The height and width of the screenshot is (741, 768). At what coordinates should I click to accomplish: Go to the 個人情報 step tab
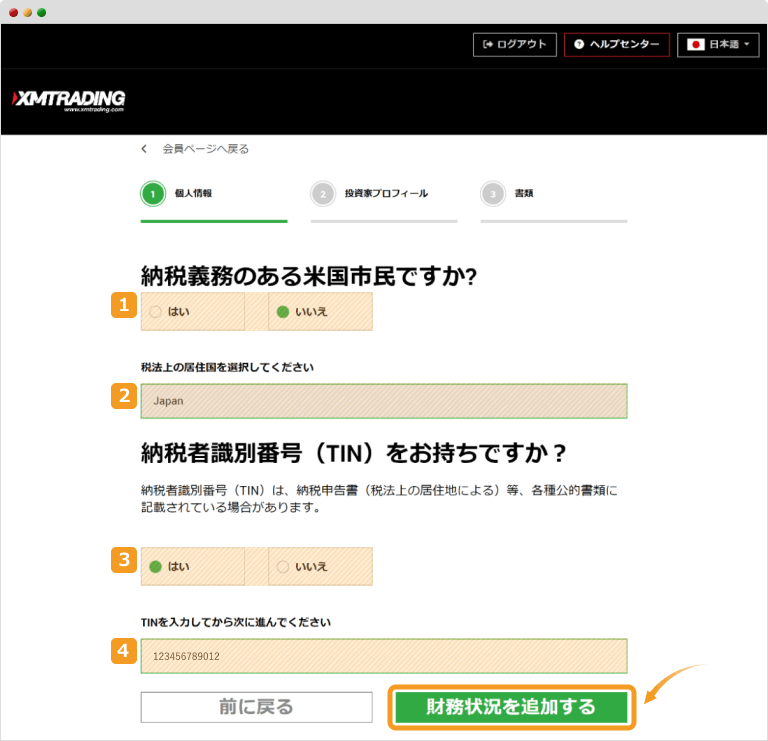point(214,201)
